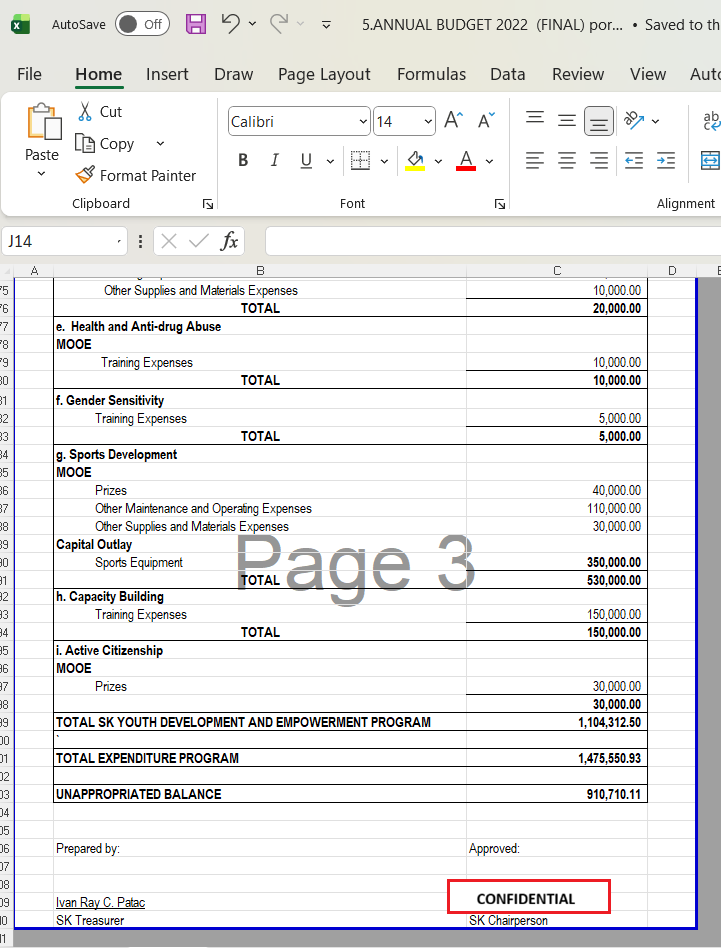
Task: Toggle Italic formatting
Action: click(274, 160)
